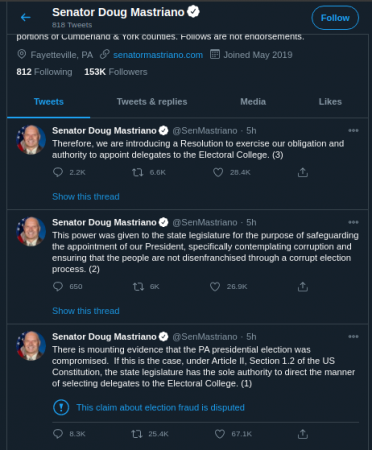Go back using the left arrow icon
The height and width of the screenshot is (450, 372).
[x=26, y=17]
